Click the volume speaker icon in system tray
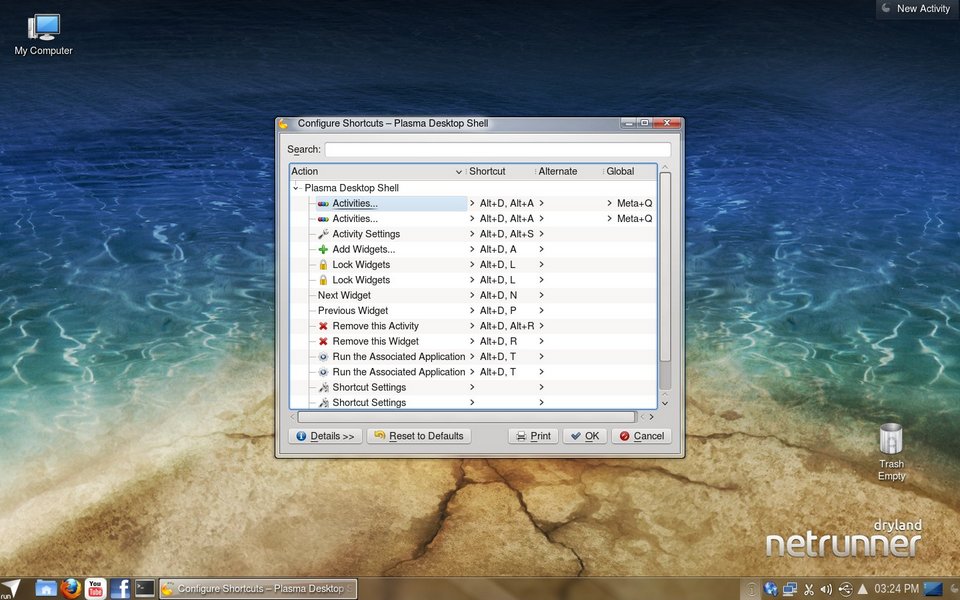The width and height of the screenshot is (960, 600). click(x=827, y=588)
